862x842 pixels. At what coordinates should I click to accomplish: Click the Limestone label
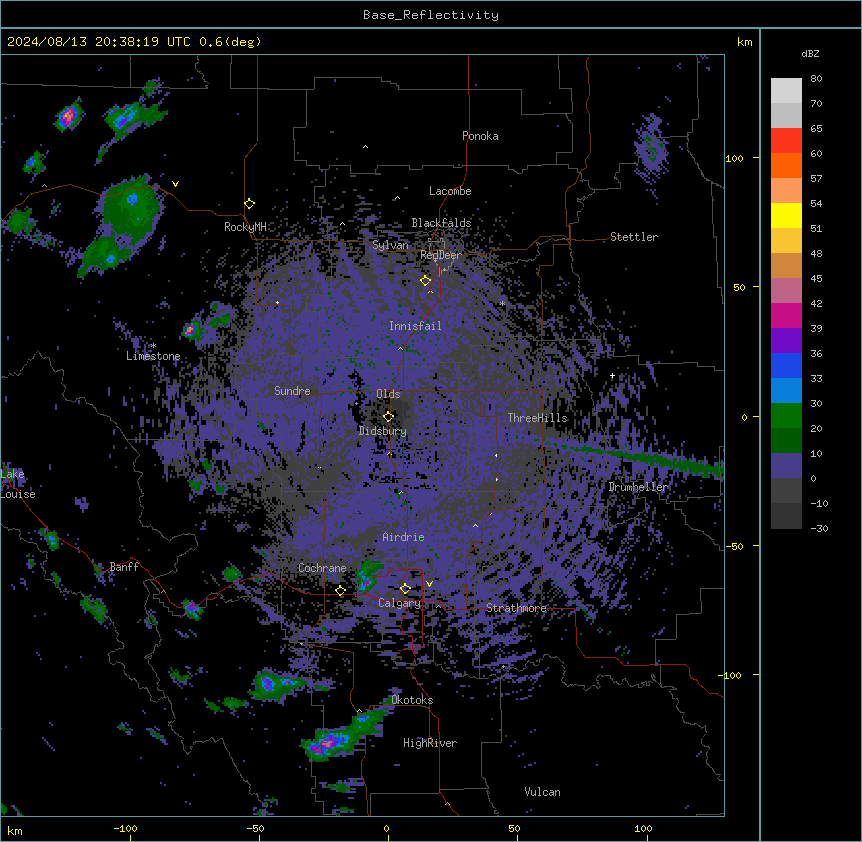tap(153, 356)
